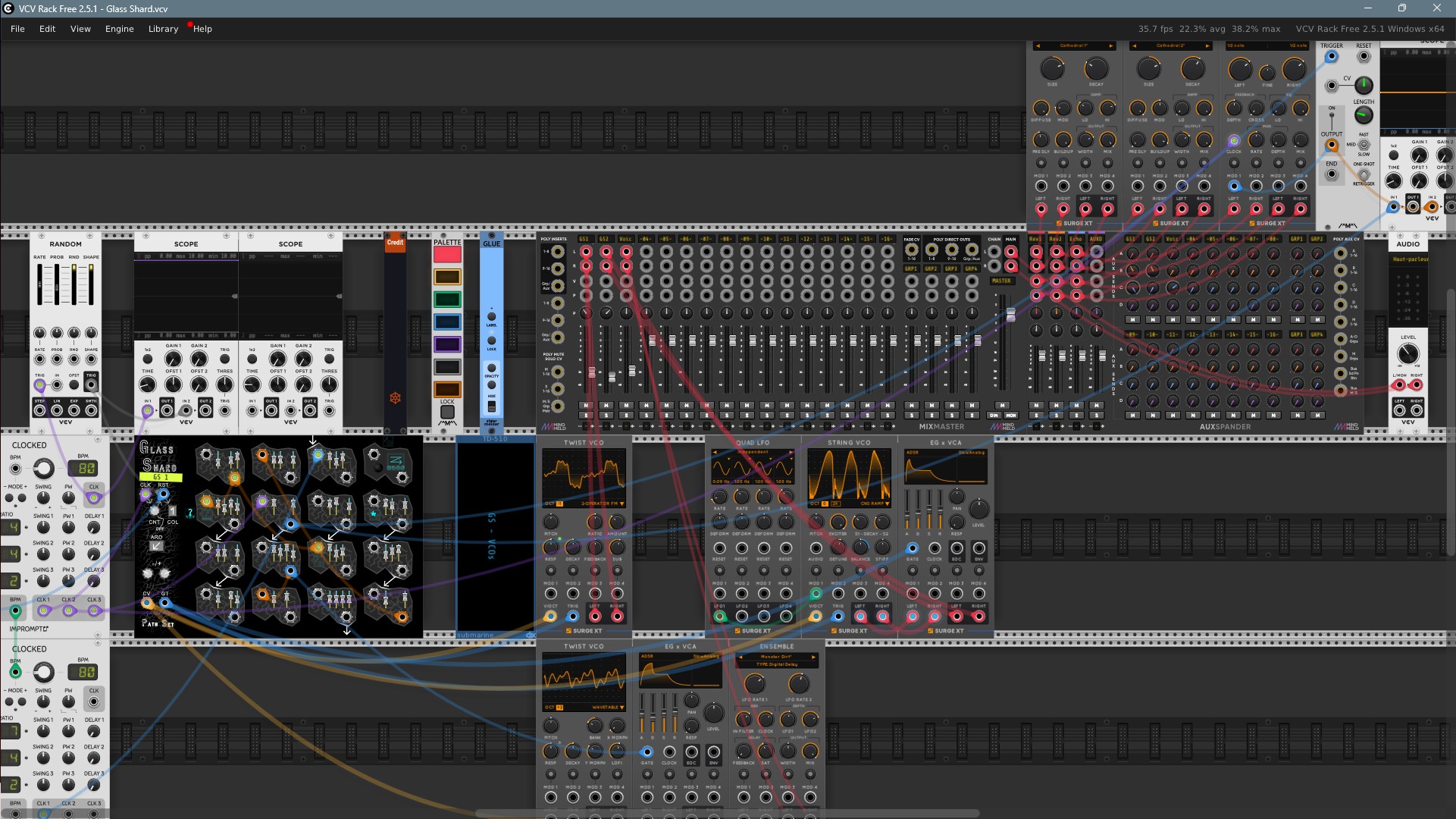Viewport: 1456px width, 819px height.
Task: Click the SHAPE slider on the Random module
Action: coord(91,284)
